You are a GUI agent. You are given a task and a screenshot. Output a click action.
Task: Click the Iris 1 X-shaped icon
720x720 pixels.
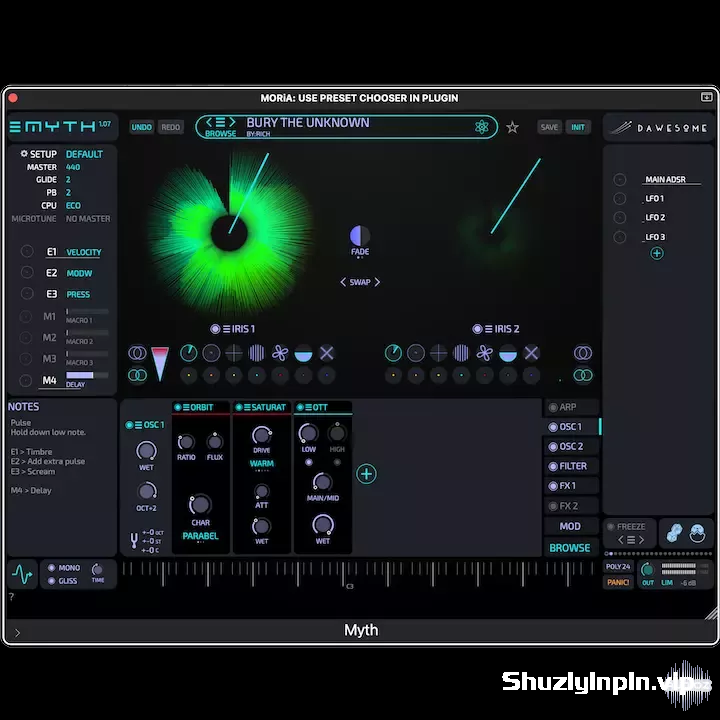[326, 353]
